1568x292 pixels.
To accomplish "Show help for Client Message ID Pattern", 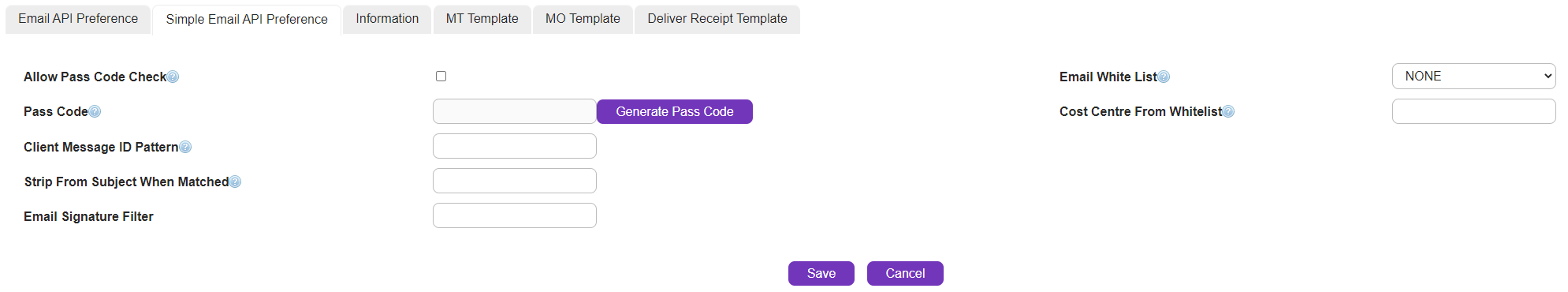I will [x=185, y=147].
